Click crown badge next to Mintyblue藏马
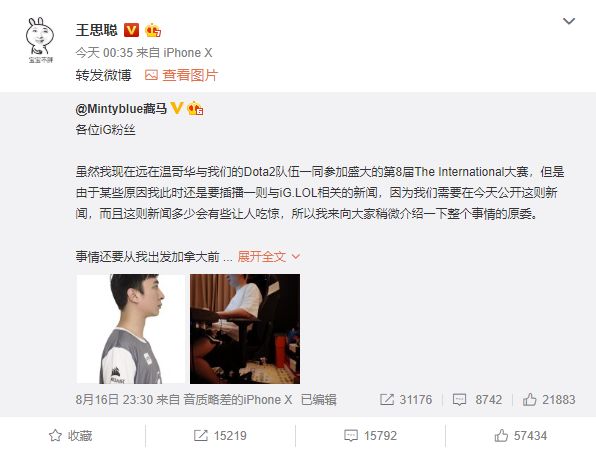596x453 pixels. [x=195, y=108]
